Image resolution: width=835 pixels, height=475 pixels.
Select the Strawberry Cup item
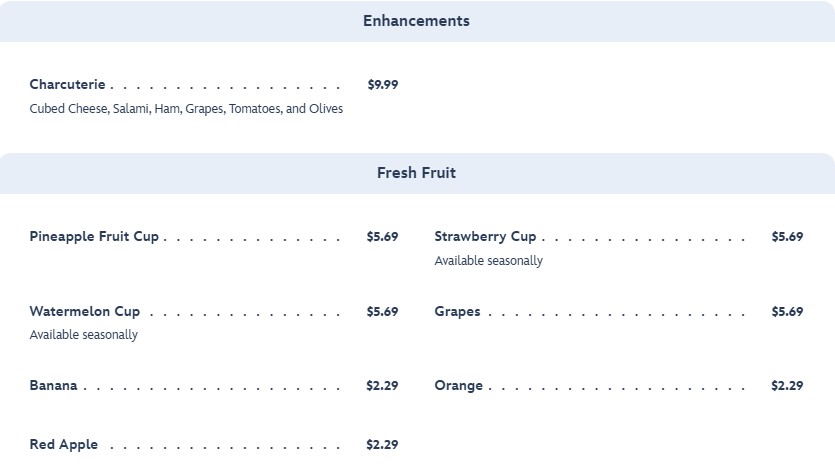485,237
